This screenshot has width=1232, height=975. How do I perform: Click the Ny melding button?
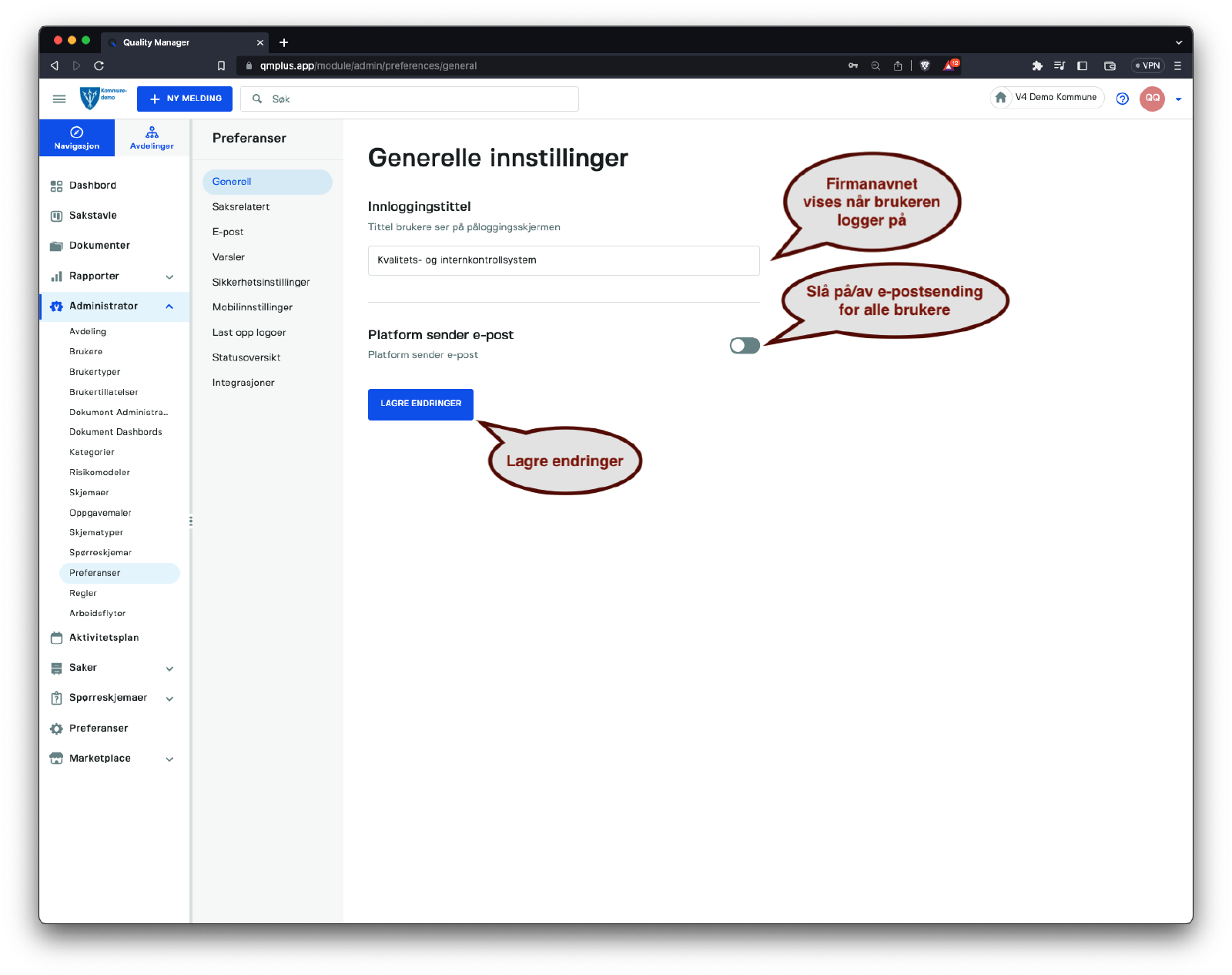pyautogui.click(x=185, y=99)
